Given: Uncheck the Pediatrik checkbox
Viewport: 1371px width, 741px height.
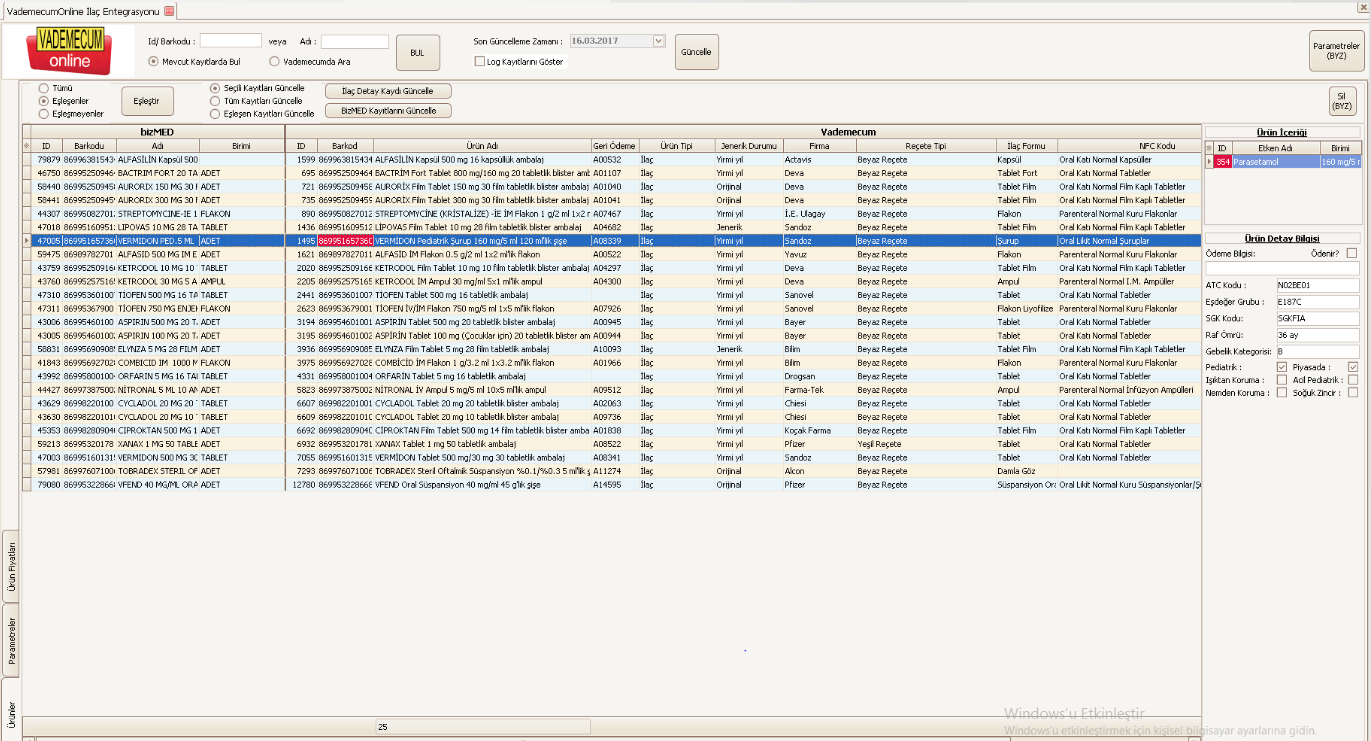Looking at the screenshot, I should (x=1282, y=367).
